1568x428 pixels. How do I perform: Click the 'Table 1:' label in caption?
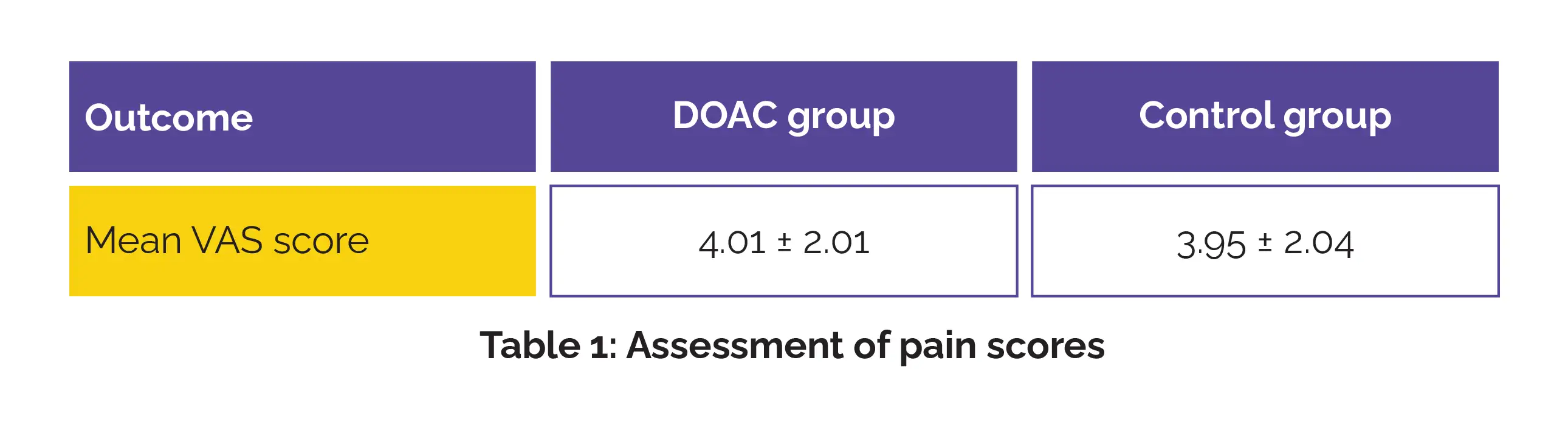point(548,345)
